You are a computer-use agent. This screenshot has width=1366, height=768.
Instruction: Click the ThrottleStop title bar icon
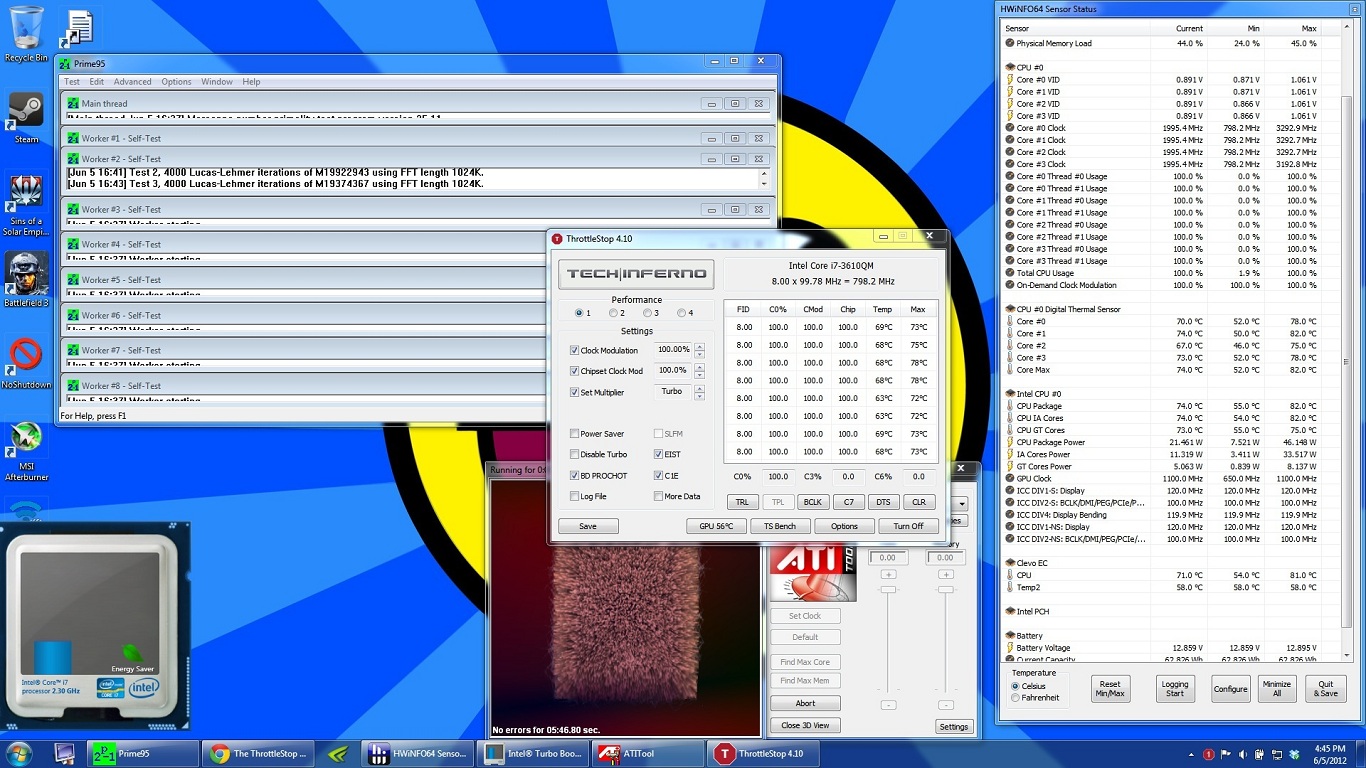click(557, 238)
